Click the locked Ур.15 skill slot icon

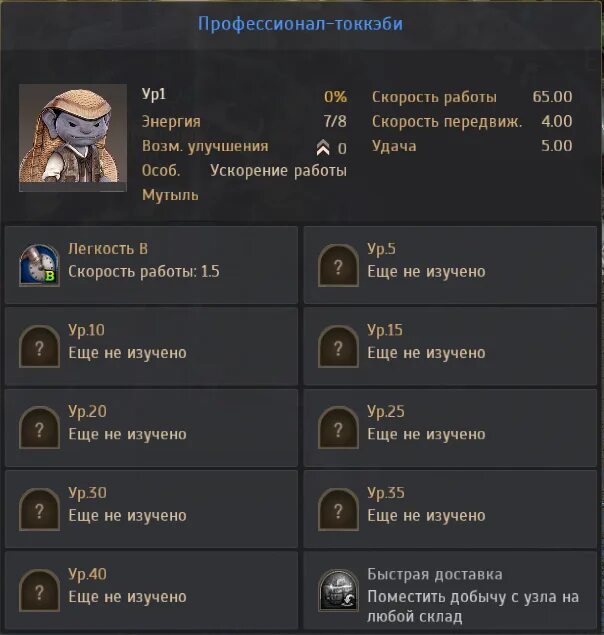click(x=338, y=347)
